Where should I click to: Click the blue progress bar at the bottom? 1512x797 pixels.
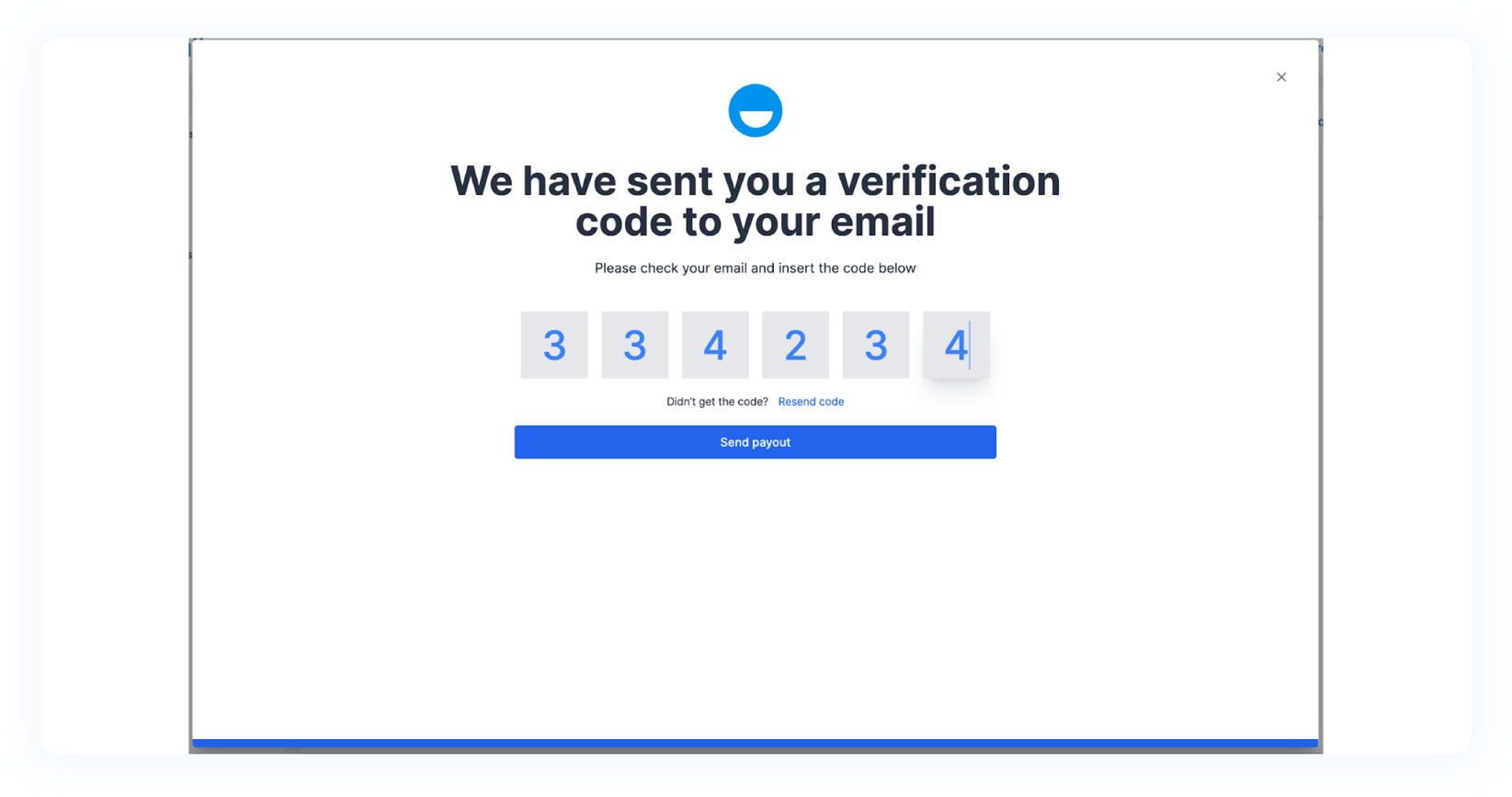click(754, 742)
